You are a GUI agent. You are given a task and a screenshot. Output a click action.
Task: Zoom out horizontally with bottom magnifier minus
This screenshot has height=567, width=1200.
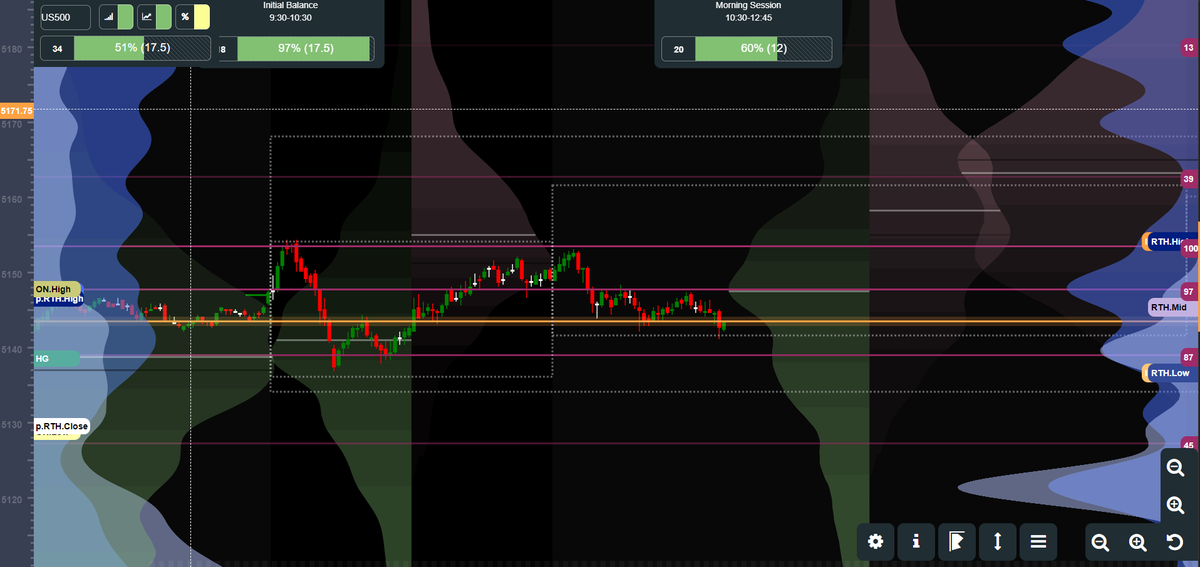click(x=1100, y=542)
